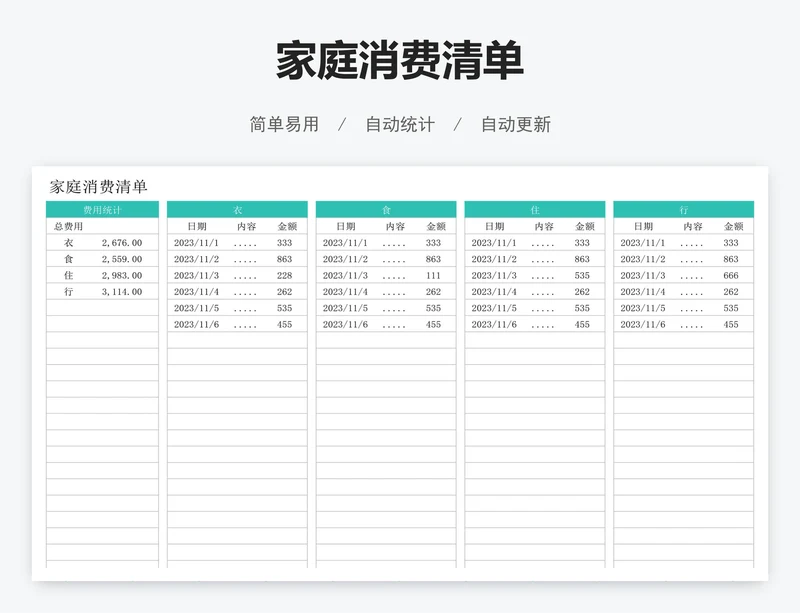The width and height of the screenshot is (800, 613).
Task: Select 2023/11/2 date in 食 table
Action: [345, 259]
